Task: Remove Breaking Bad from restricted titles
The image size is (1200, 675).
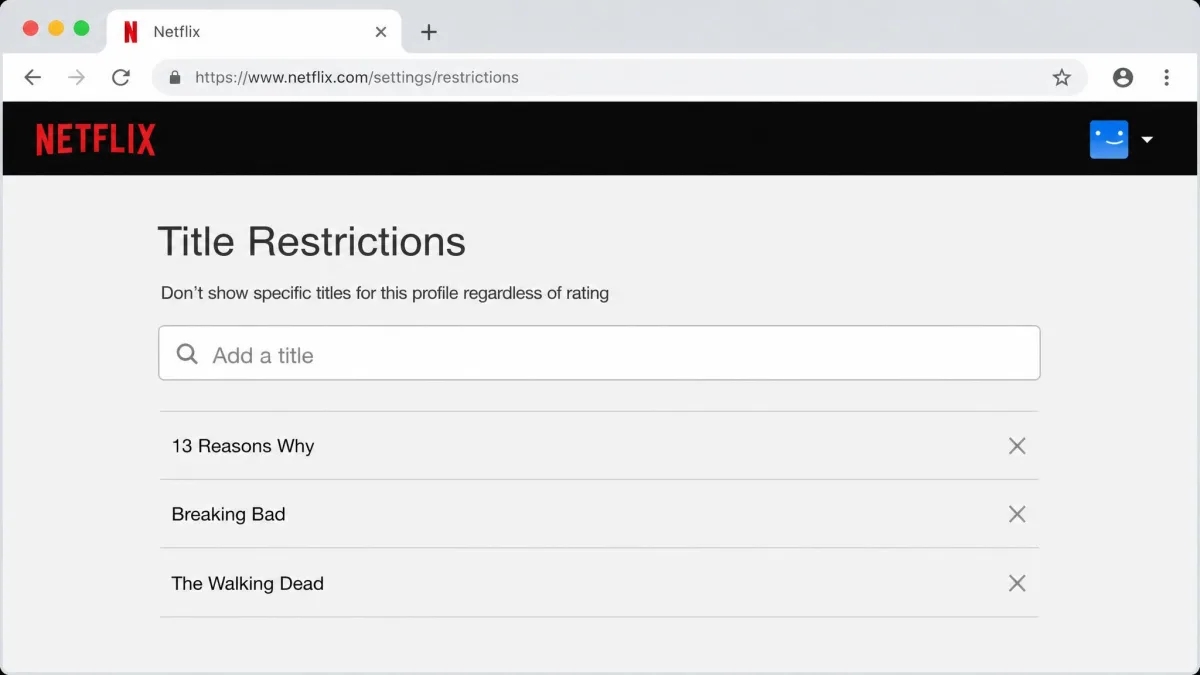Action: (x=1017, y=514)
